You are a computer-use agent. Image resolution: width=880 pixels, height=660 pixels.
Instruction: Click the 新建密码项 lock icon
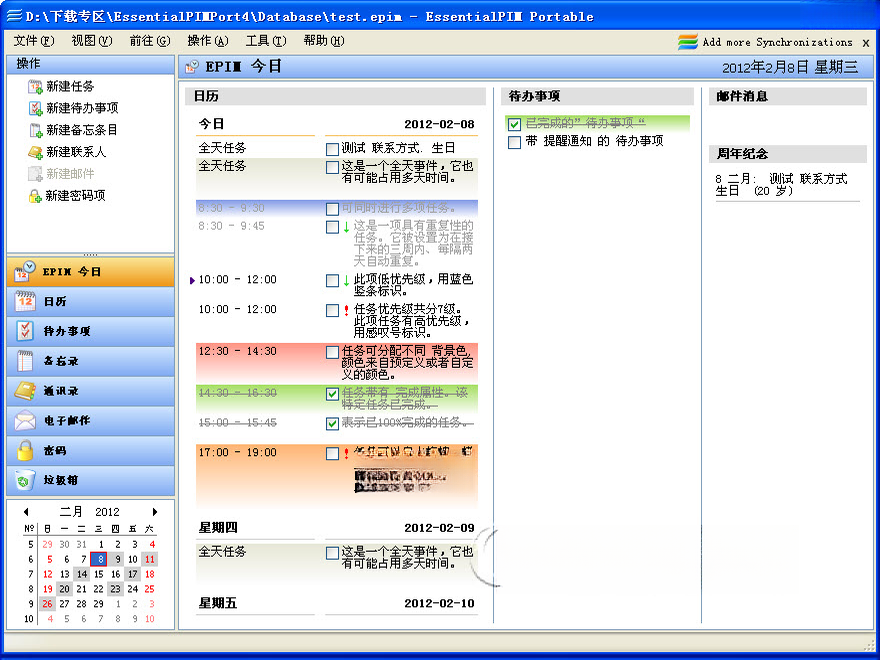[35, 196]
